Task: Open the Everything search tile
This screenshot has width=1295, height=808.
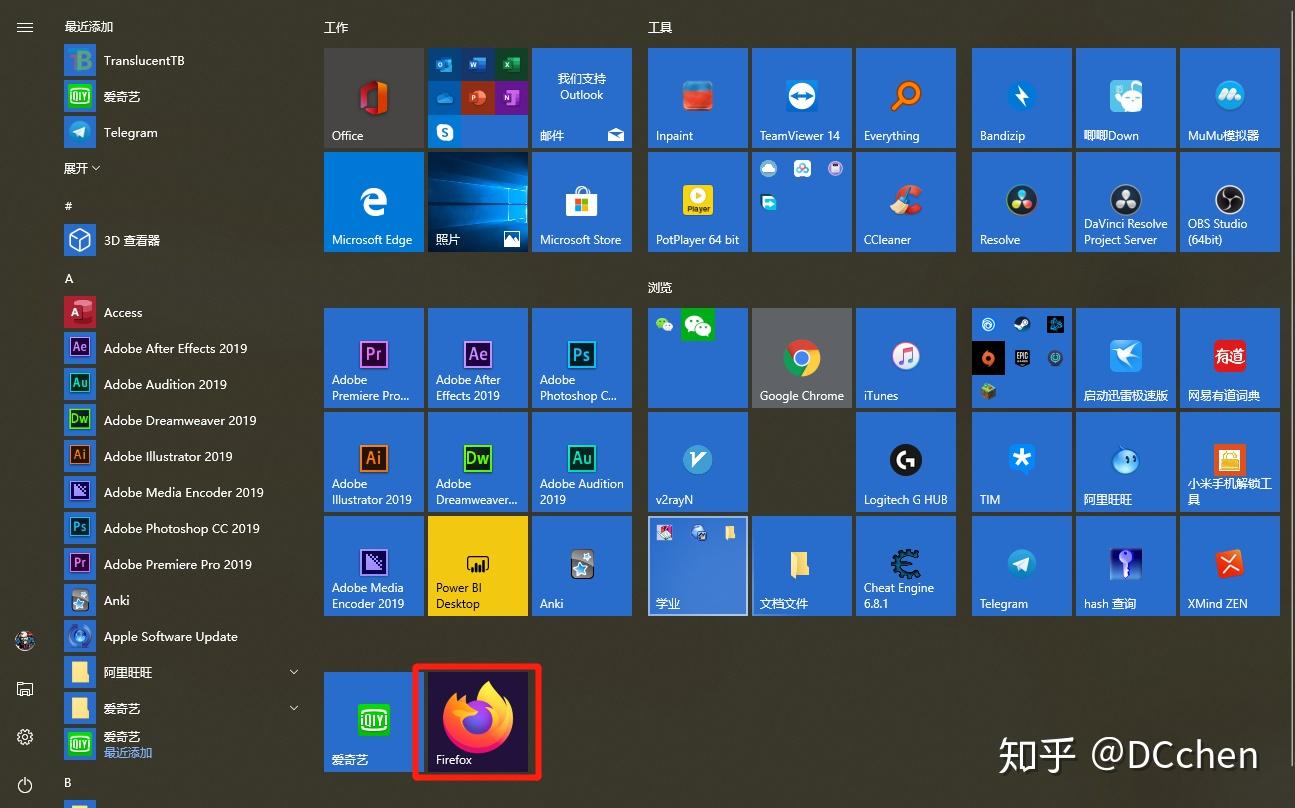Action: pyautogui.click(x=906, y=98)
